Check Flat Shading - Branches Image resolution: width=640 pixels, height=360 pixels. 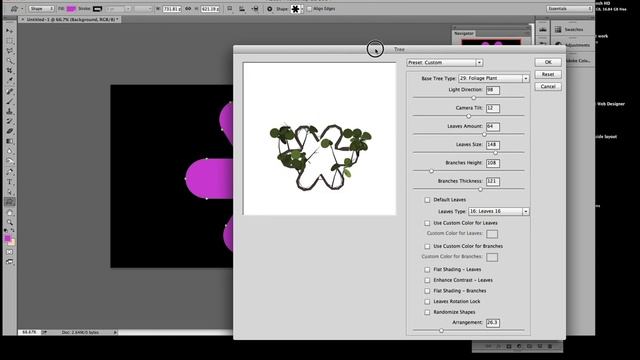[427, 291]
